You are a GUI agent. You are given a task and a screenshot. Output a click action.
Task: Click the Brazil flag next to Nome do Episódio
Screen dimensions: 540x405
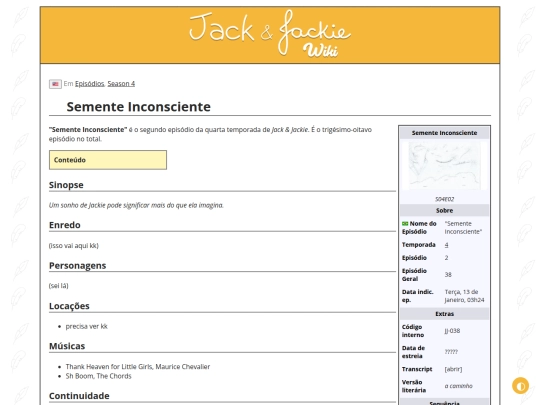[x=405, y=224]
